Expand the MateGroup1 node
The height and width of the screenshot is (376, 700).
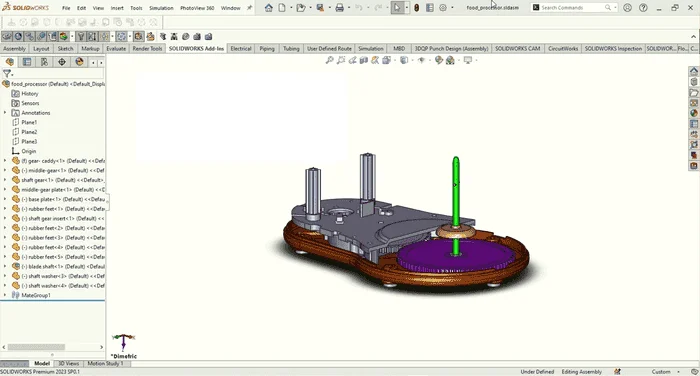pos(5,295)
